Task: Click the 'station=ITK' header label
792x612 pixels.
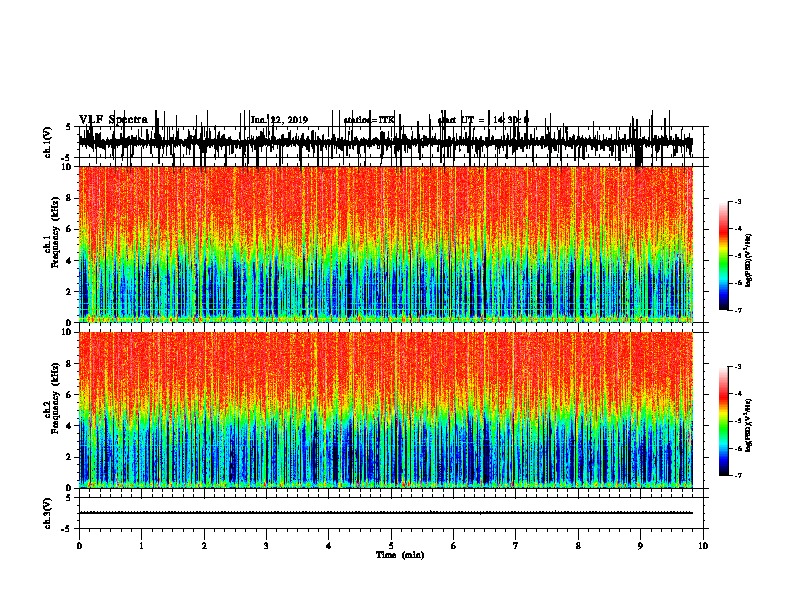Action: (369, 120)
